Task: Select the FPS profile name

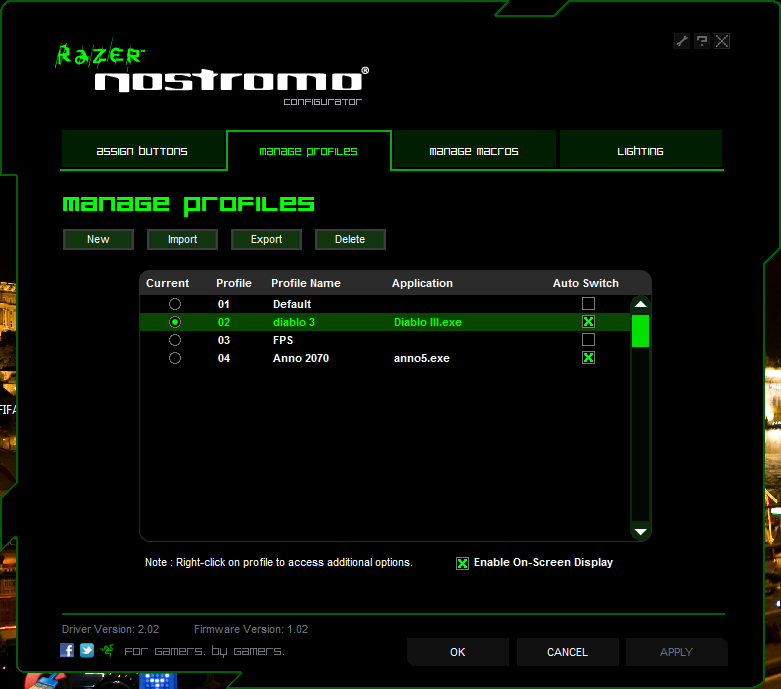Action: [x=283, y=340]
